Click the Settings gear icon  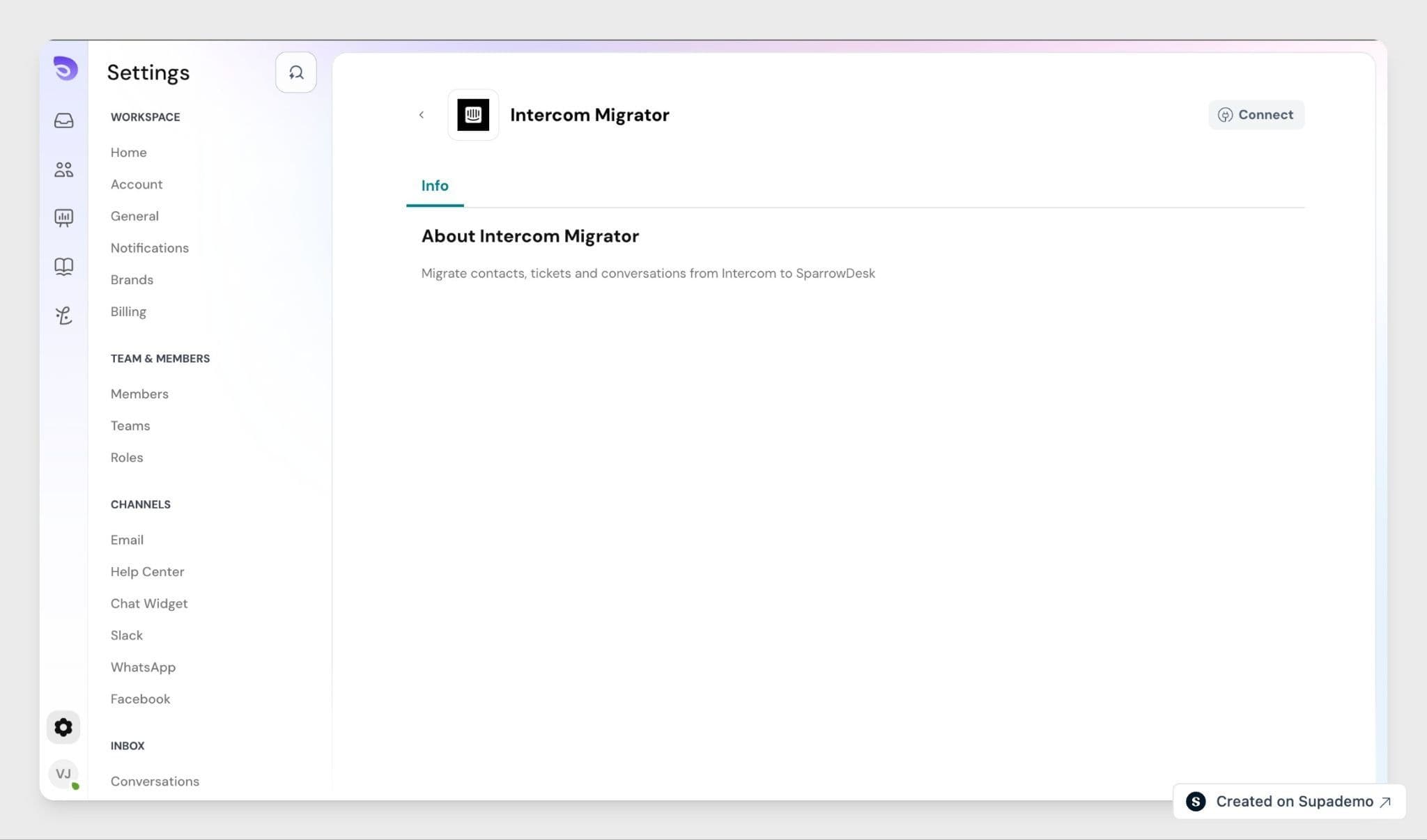tap(63, 727)
